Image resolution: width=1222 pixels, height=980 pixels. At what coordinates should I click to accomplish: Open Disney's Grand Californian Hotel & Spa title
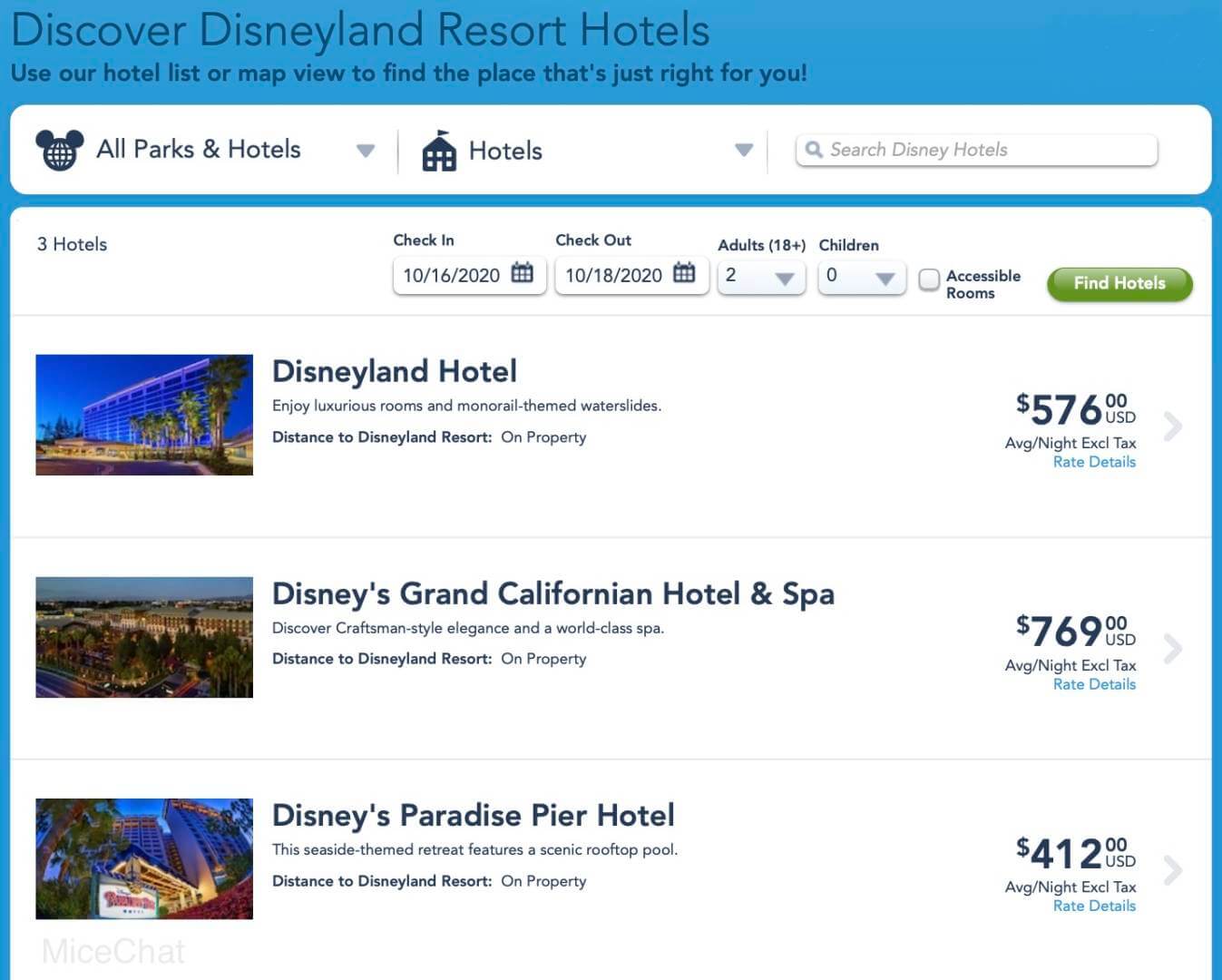click(553, 593)
